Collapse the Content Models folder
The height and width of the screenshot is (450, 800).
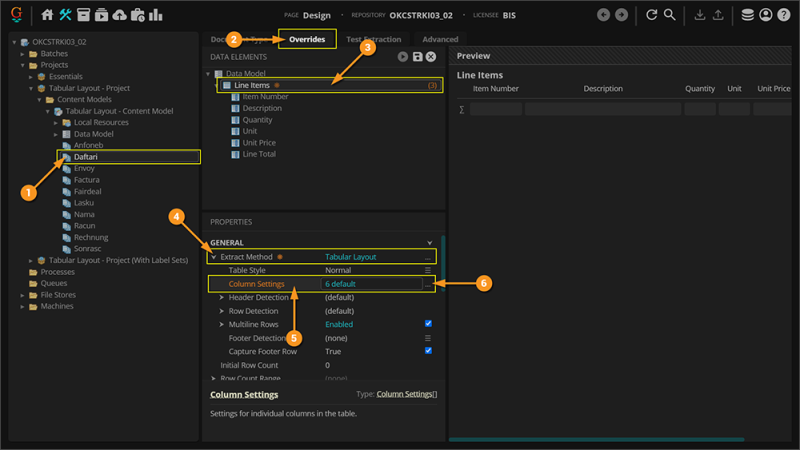click(38, 100)
